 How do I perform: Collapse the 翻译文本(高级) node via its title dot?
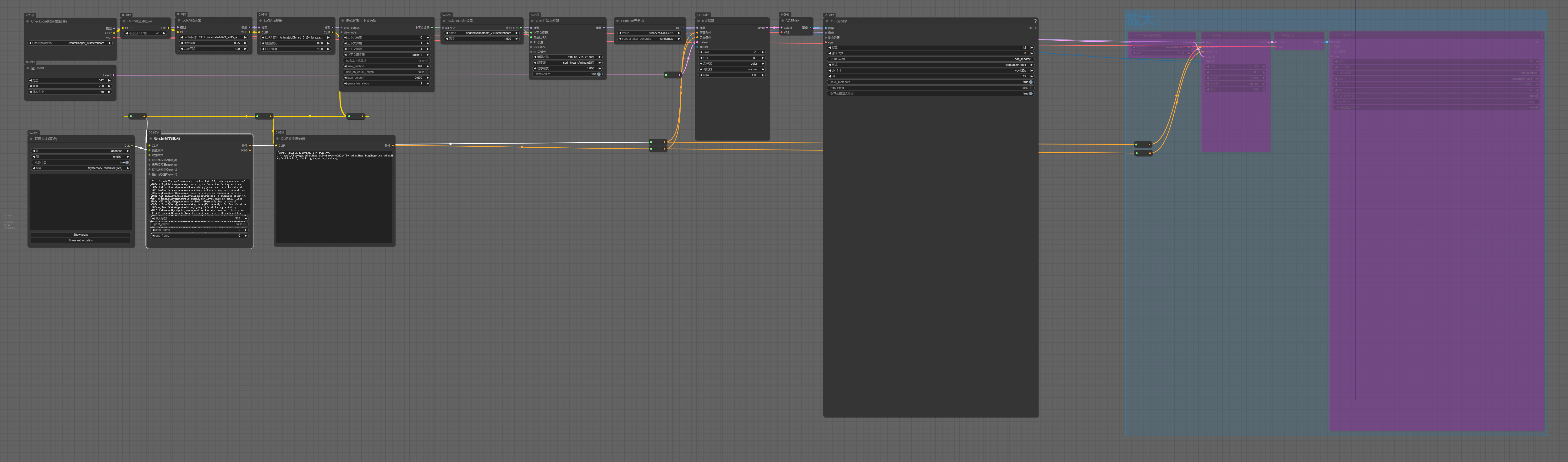(x=31, y=139)
